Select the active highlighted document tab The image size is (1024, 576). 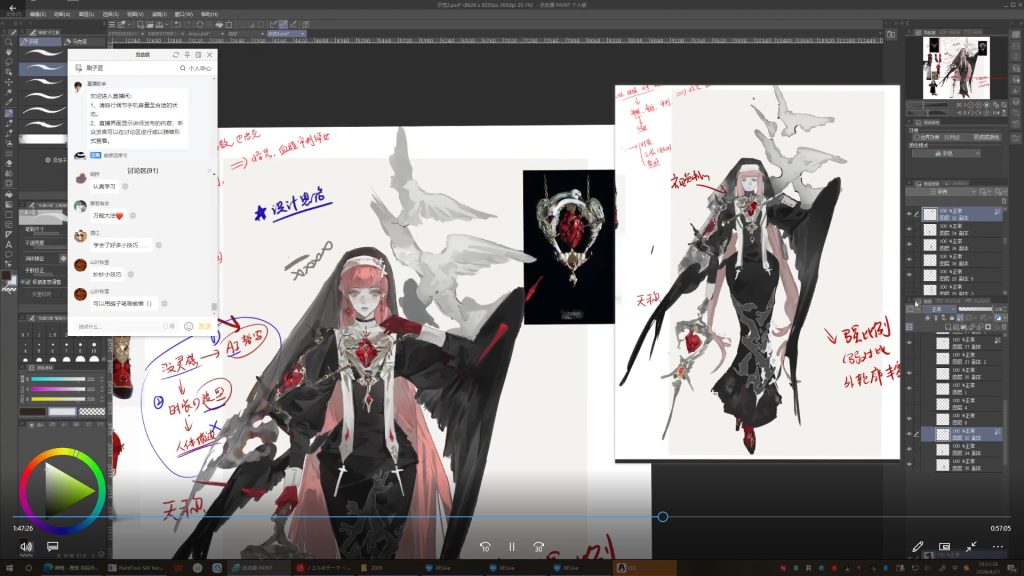pyautogui.click(x=285, y=33)
